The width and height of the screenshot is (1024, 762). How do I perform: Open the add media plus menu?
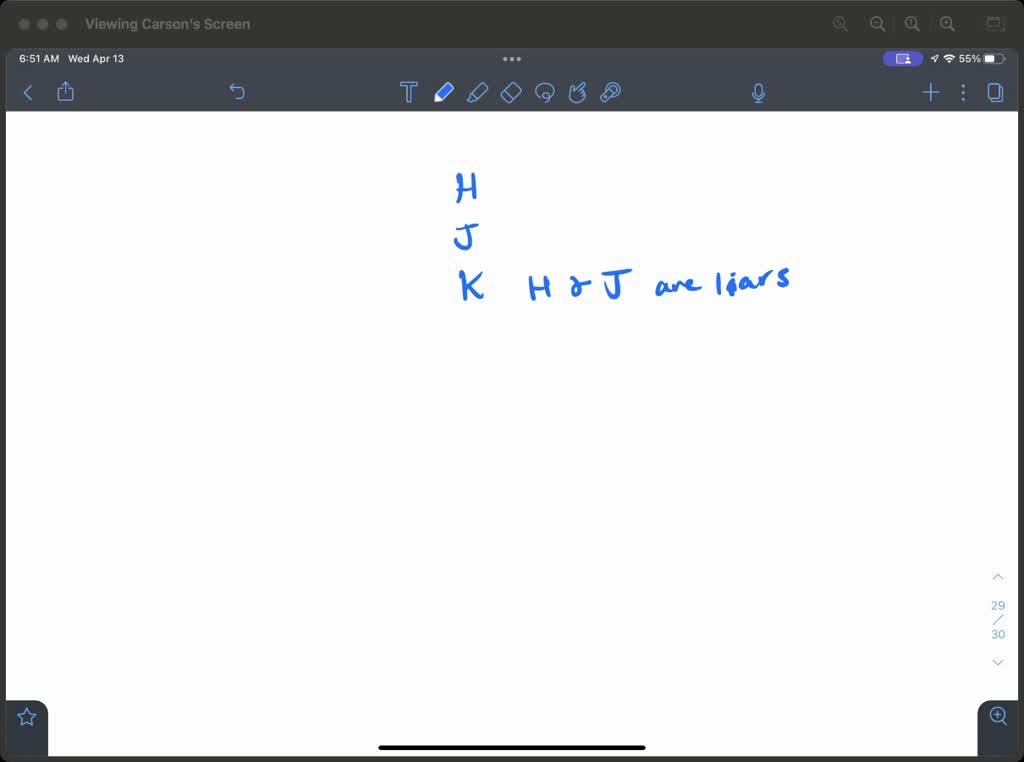(930, 92)
